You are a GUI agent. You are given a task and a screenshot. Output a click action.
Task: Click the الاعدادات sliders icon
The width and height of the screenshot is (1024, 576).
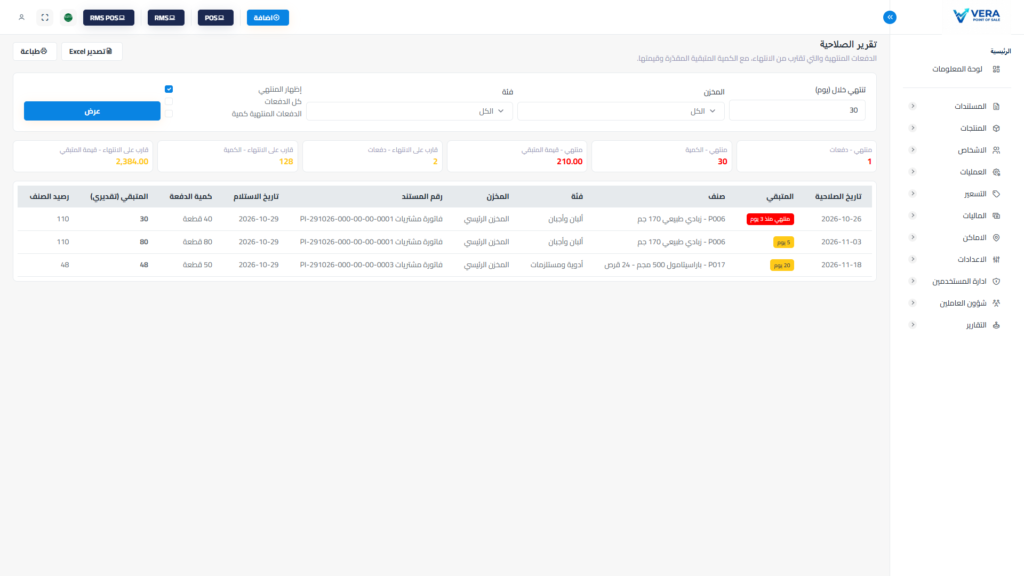click(996, 259)
